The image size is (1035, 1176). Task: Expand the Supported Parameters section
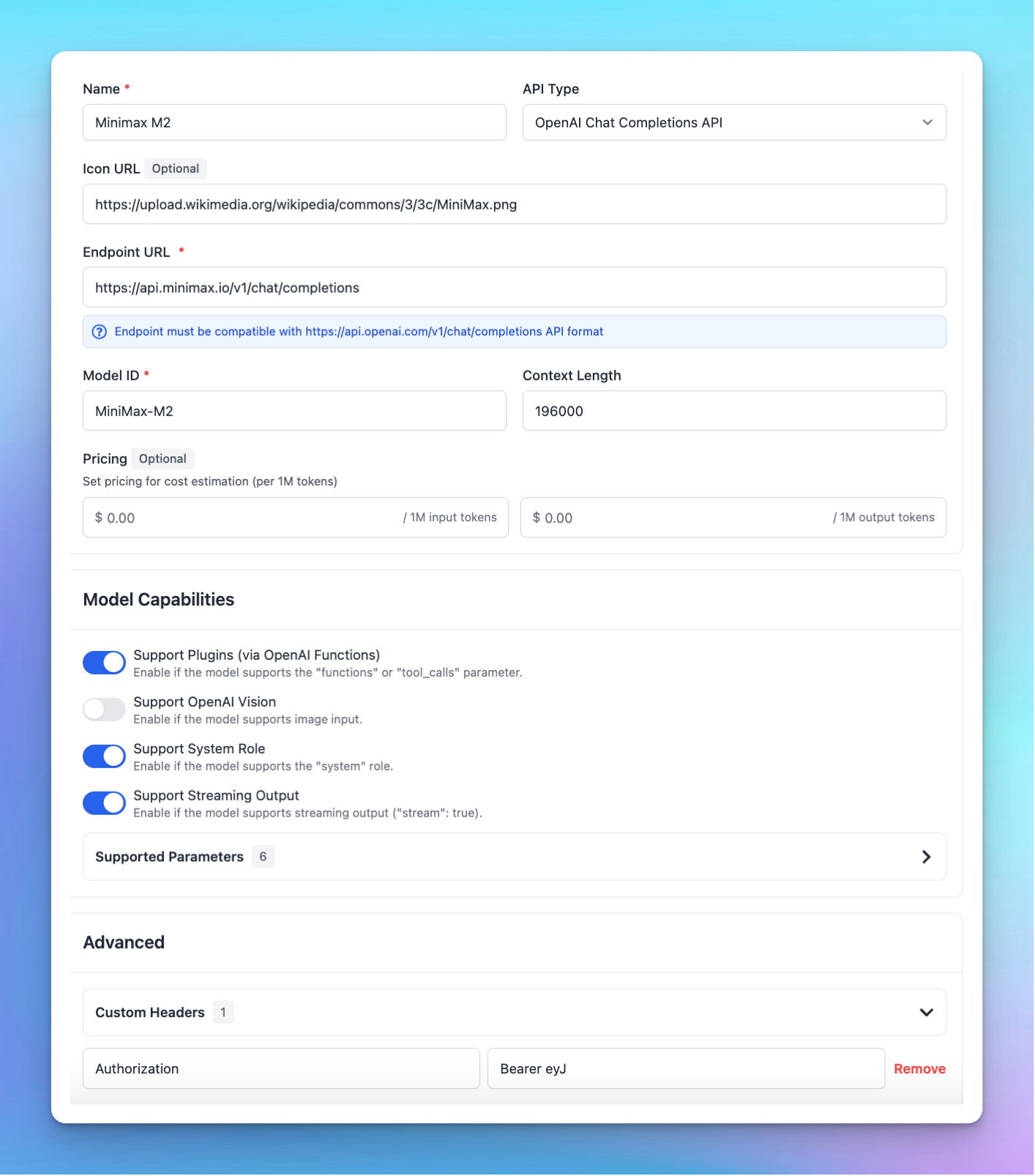coord(515,857)
